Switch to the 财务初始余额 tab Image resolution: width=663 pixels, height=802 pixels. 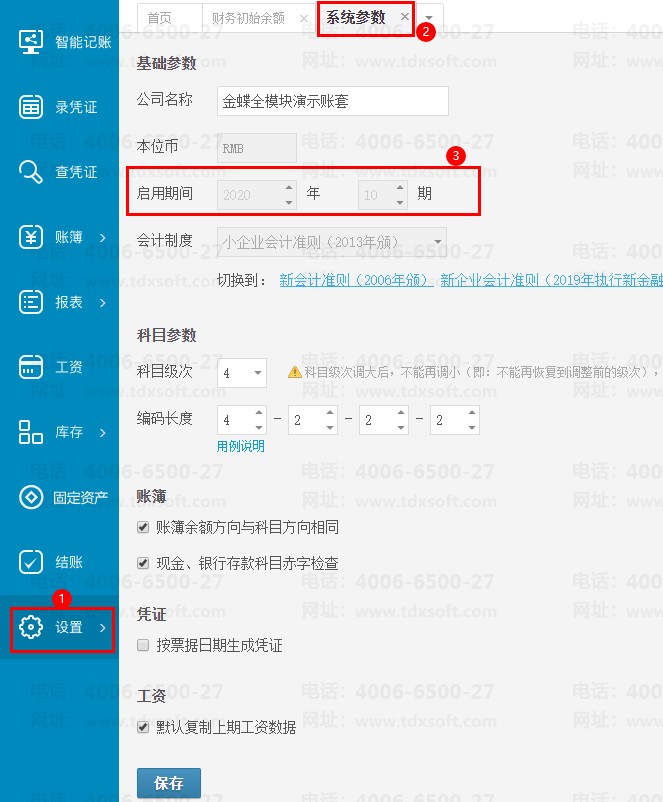click(x=248, y=18)
